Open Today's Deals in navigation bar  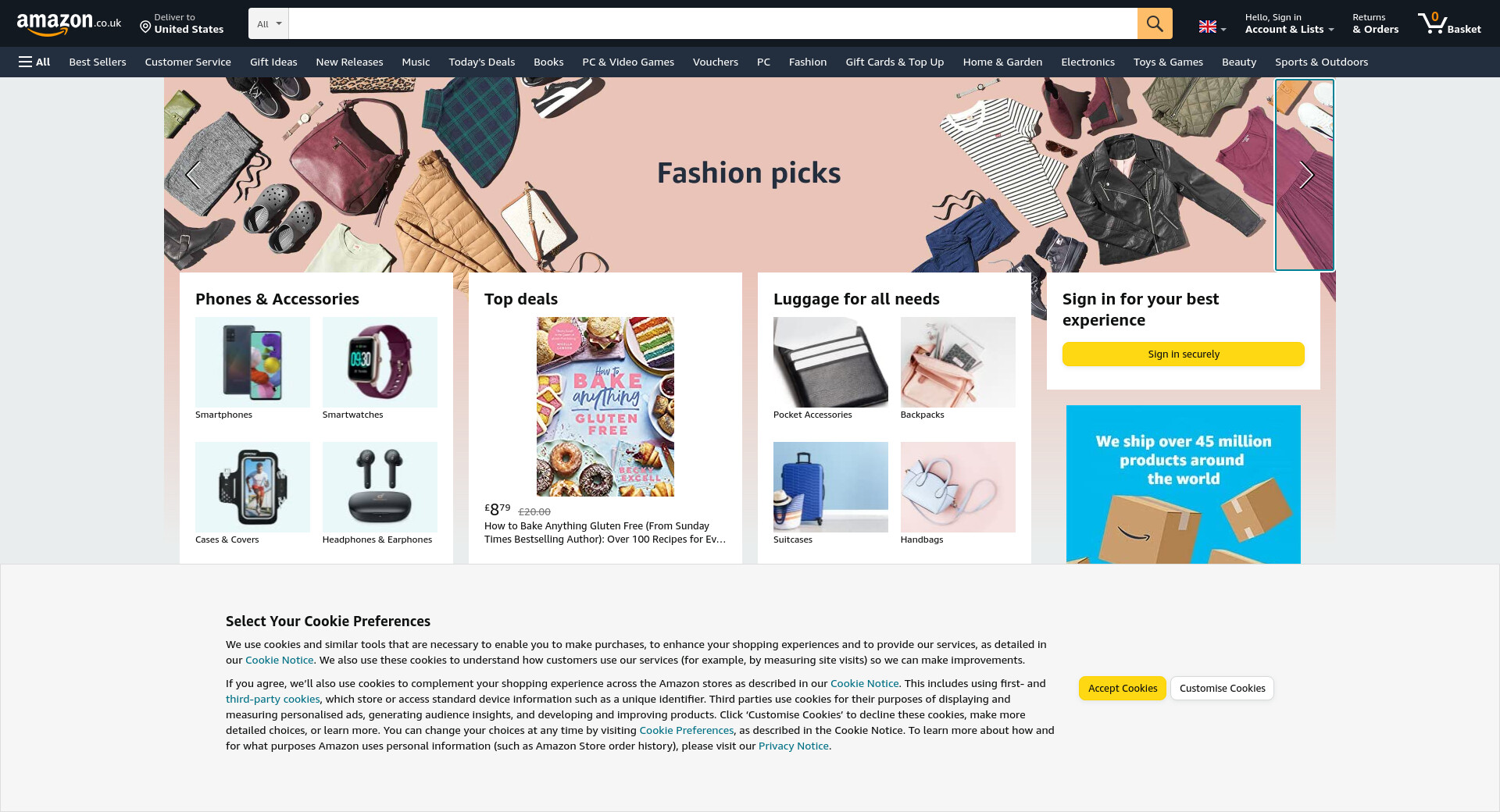pyautogui.click(x=482, y=62)
